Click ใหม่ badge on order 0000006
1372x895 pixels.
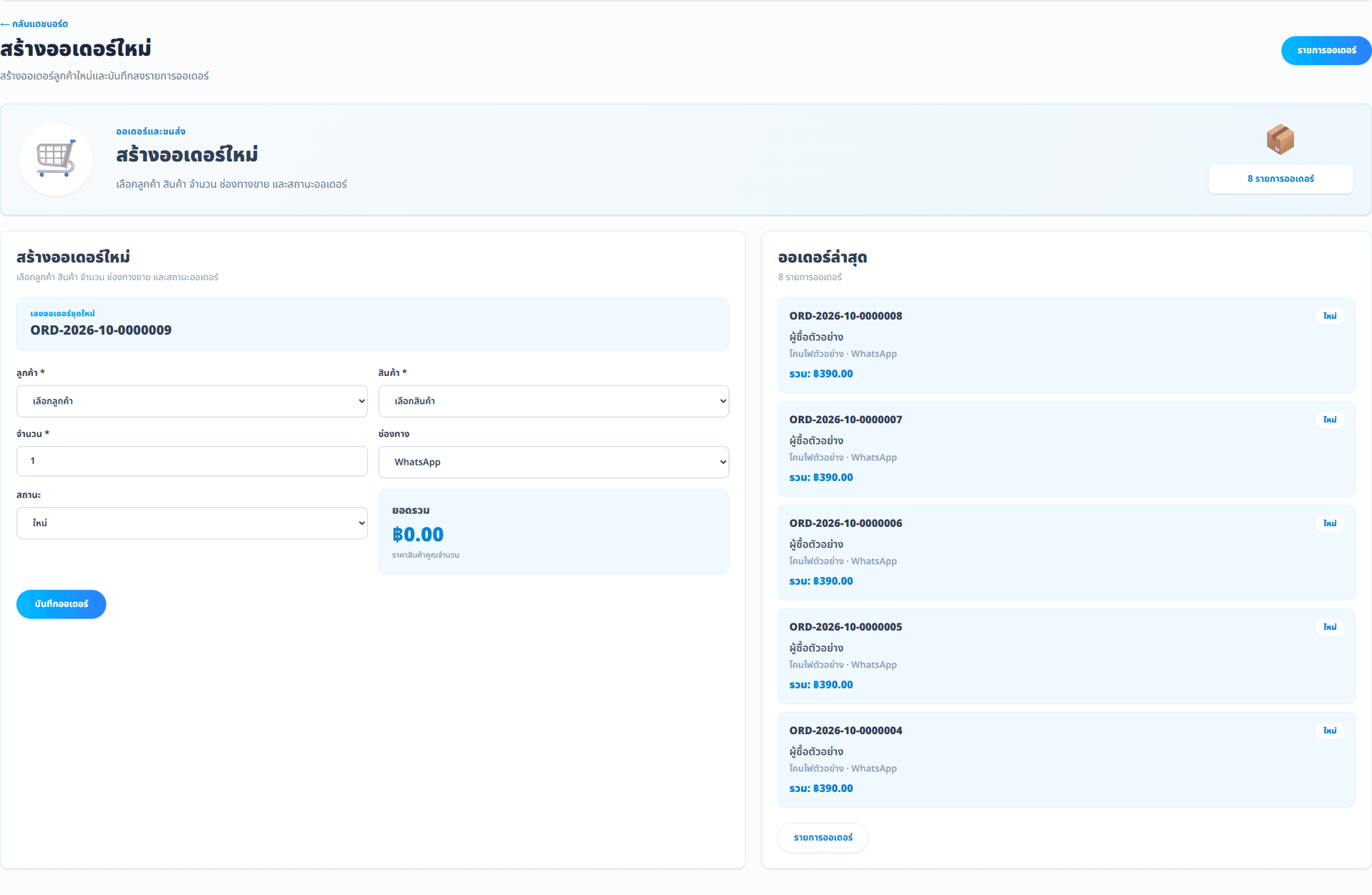(1330, 523)
